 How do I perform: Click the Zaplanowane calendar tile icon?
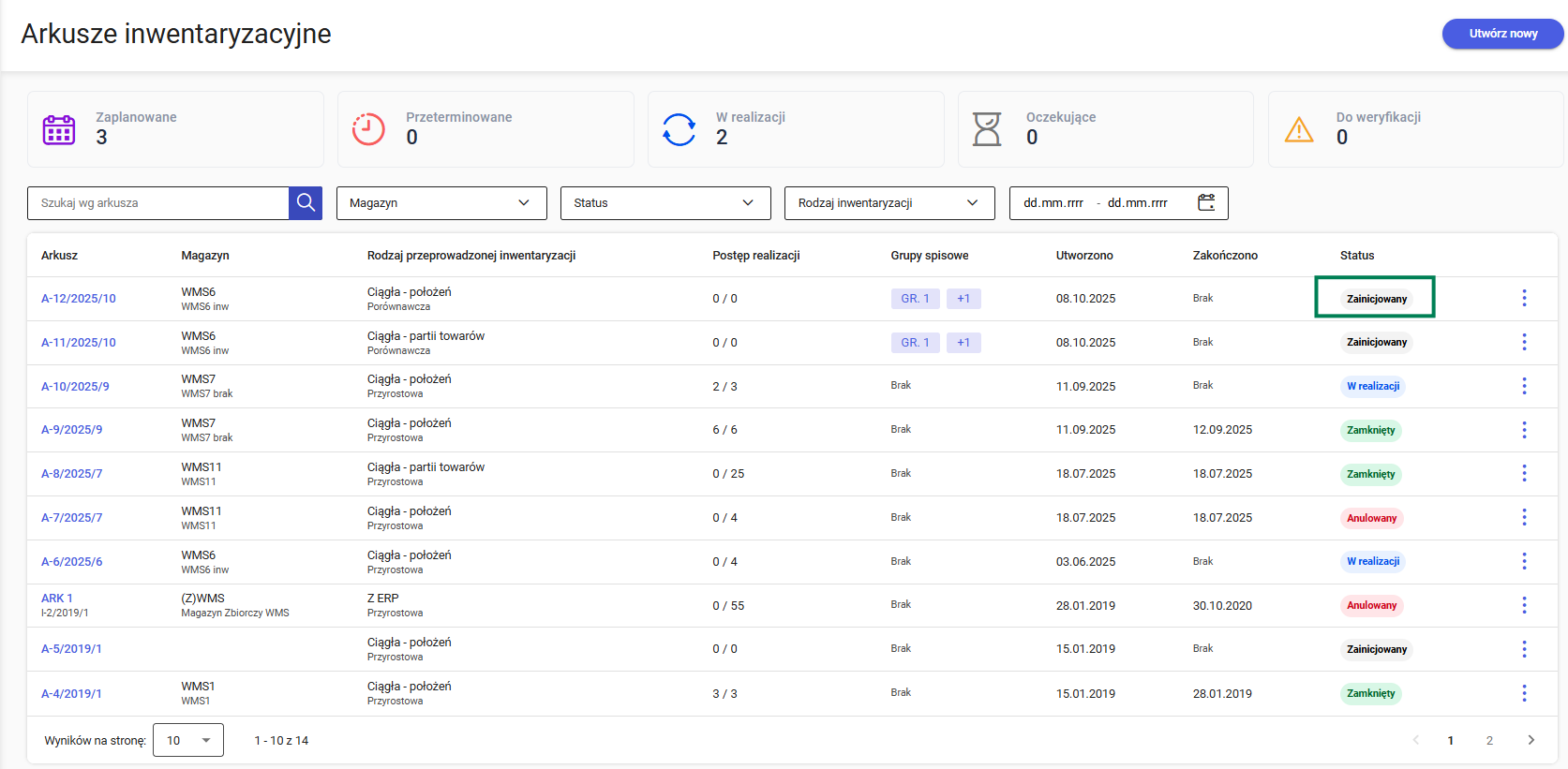[59, 129]
